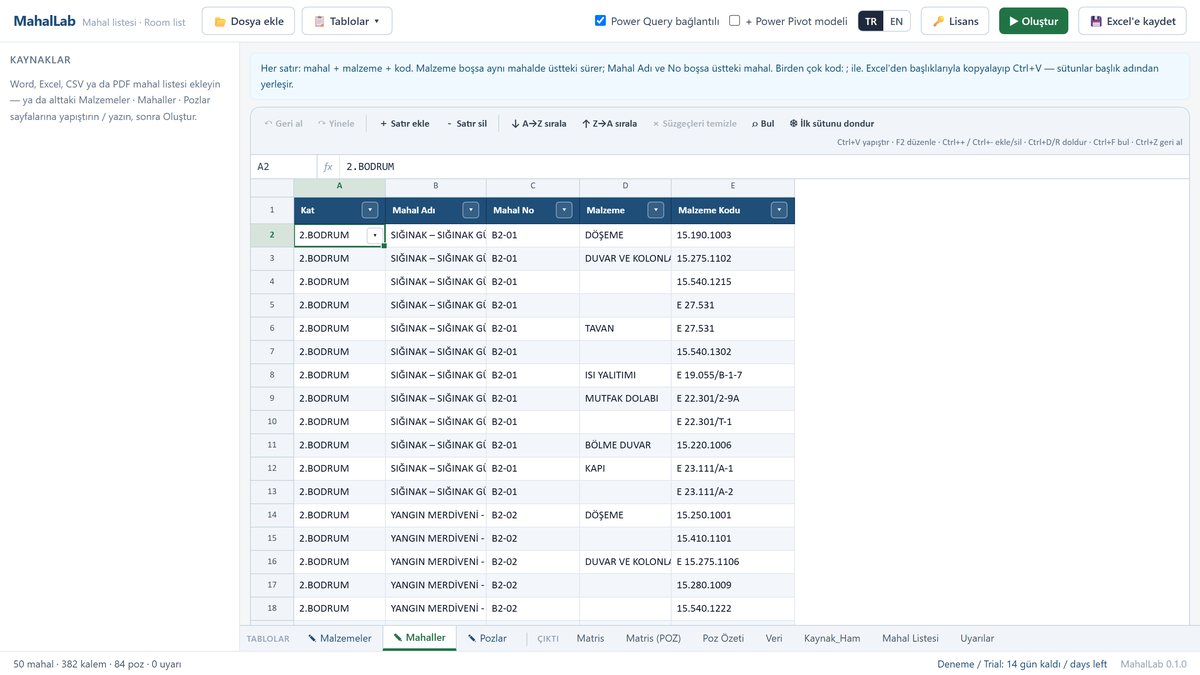Open the Malzeme column filter dropdown

(656, 210)
